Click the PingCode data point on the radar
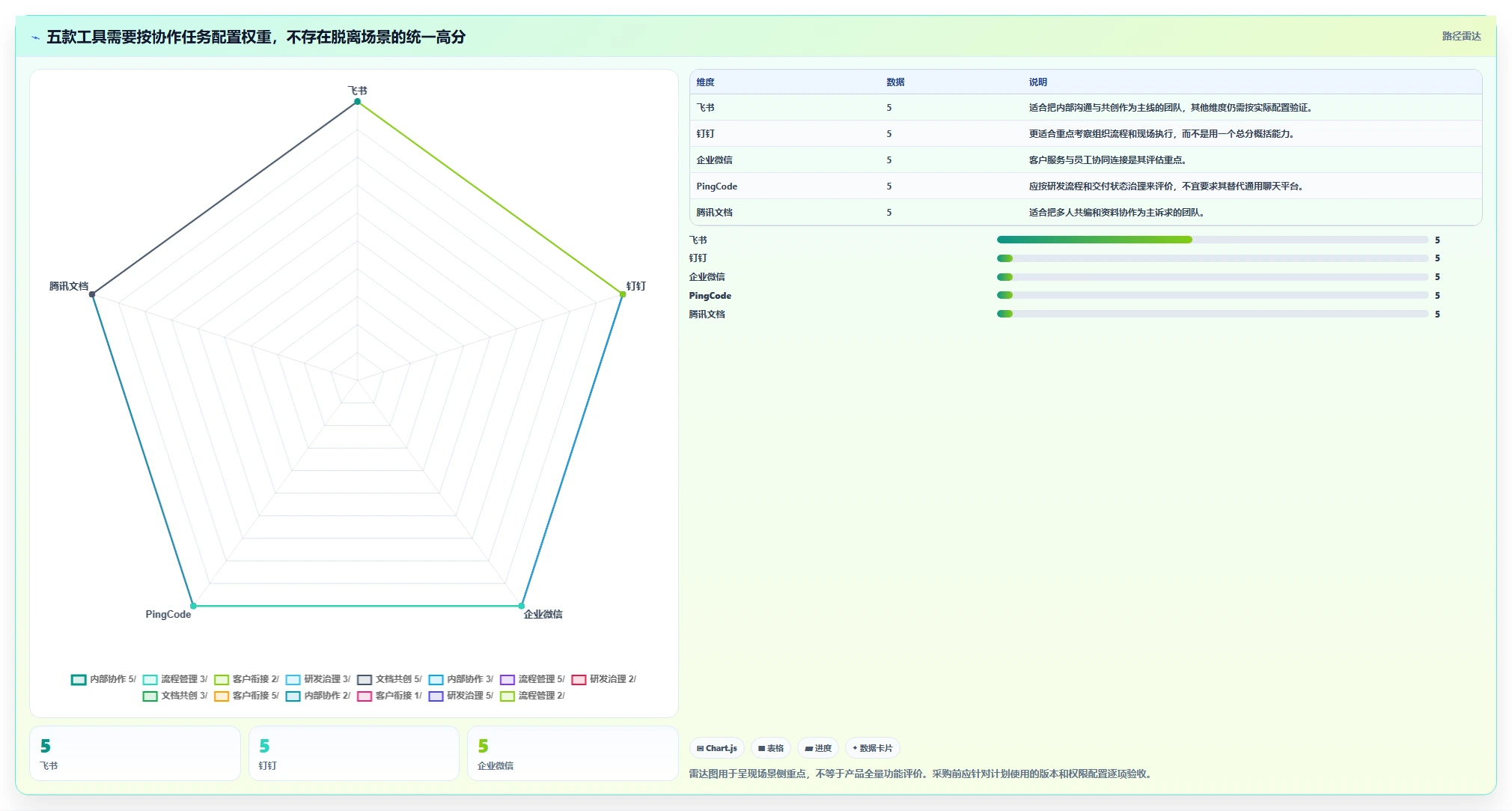The image size is (1512, 811). click(x=193, y=606)
